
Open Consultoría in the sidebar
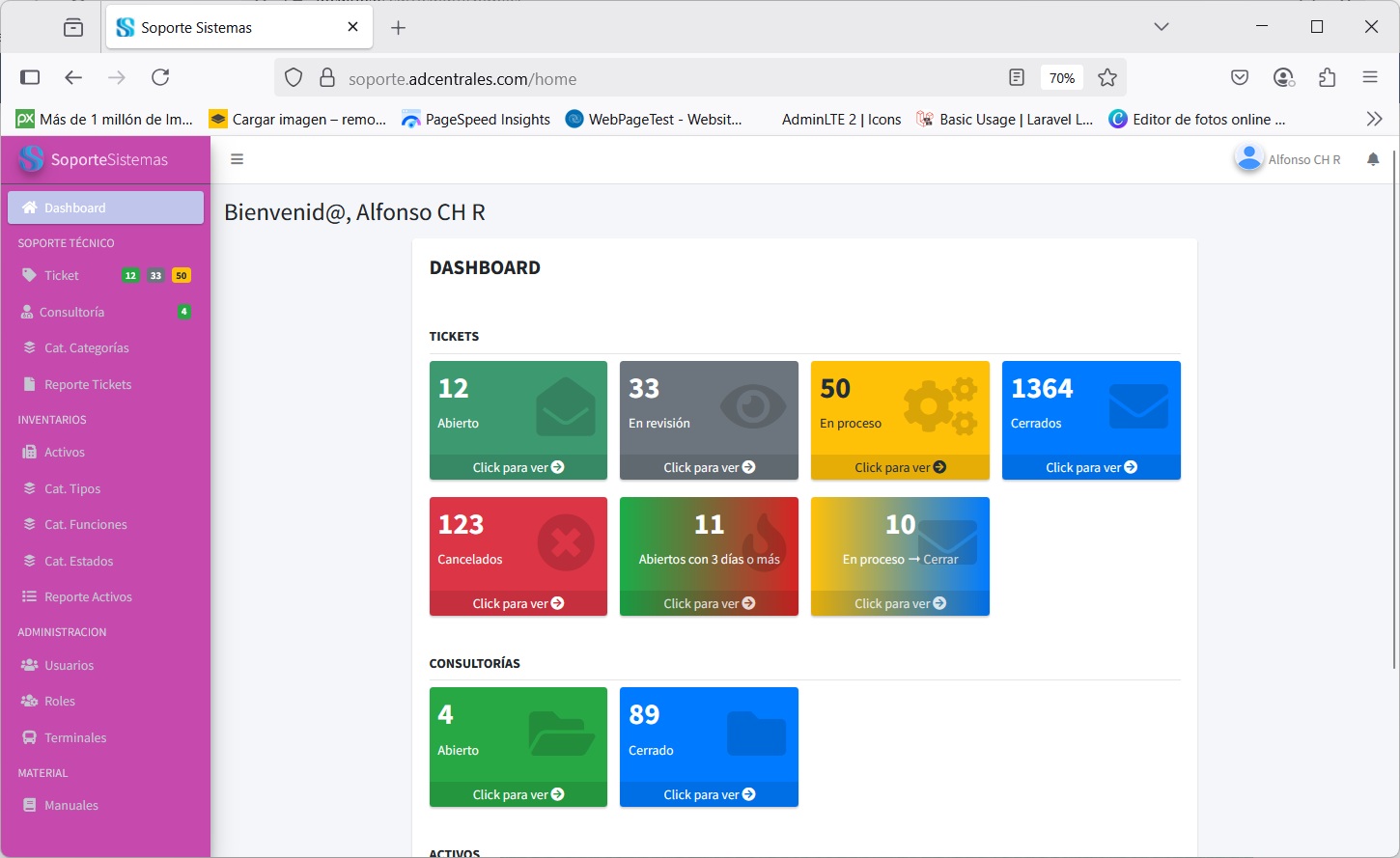(71, 312)
